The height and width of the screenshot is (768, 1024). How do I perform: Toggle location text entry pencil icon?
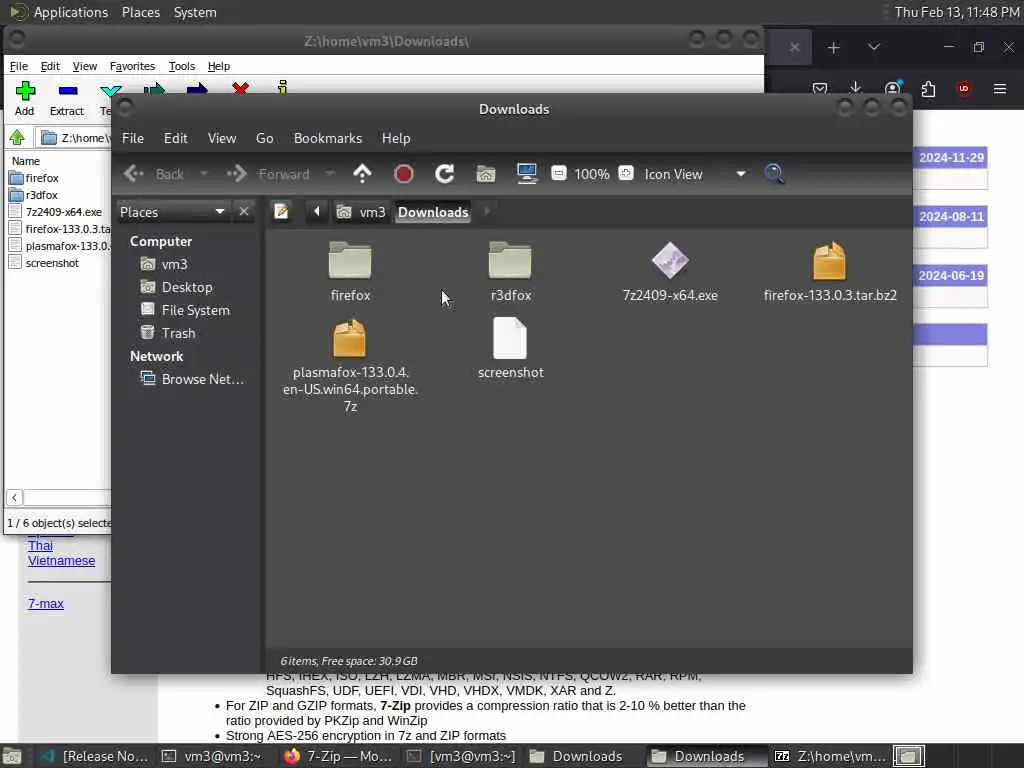tap(281, 212)
